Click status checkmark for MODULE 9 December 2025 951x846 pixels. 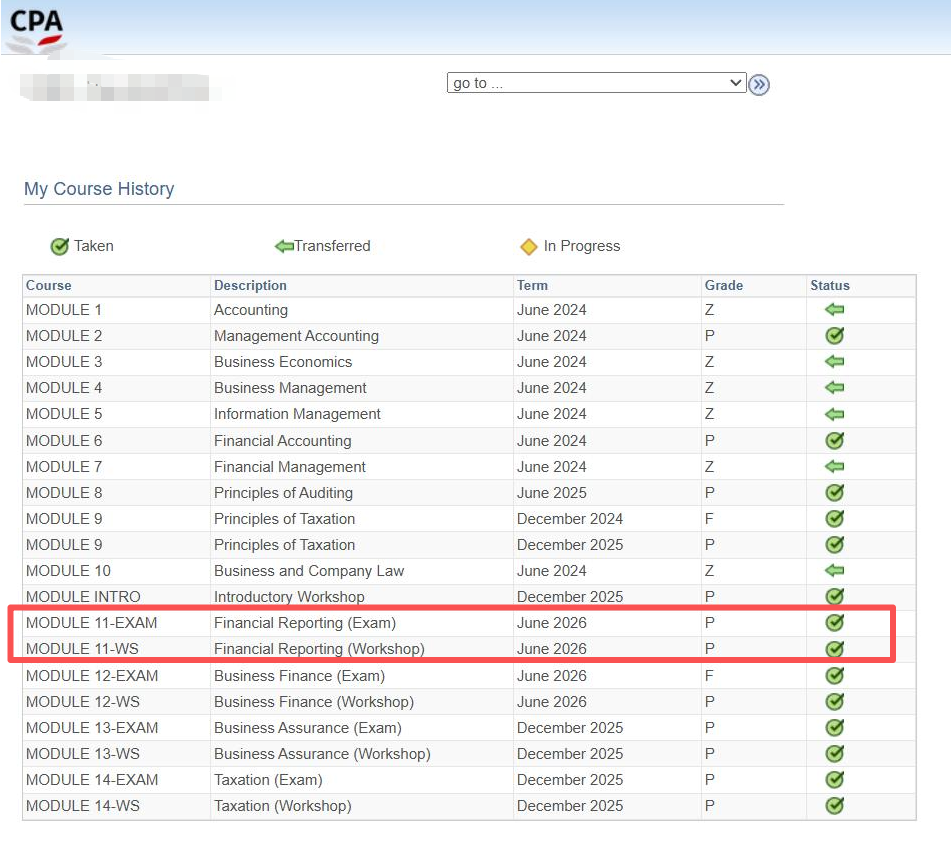pyautogui.click(x=835, y=545)
